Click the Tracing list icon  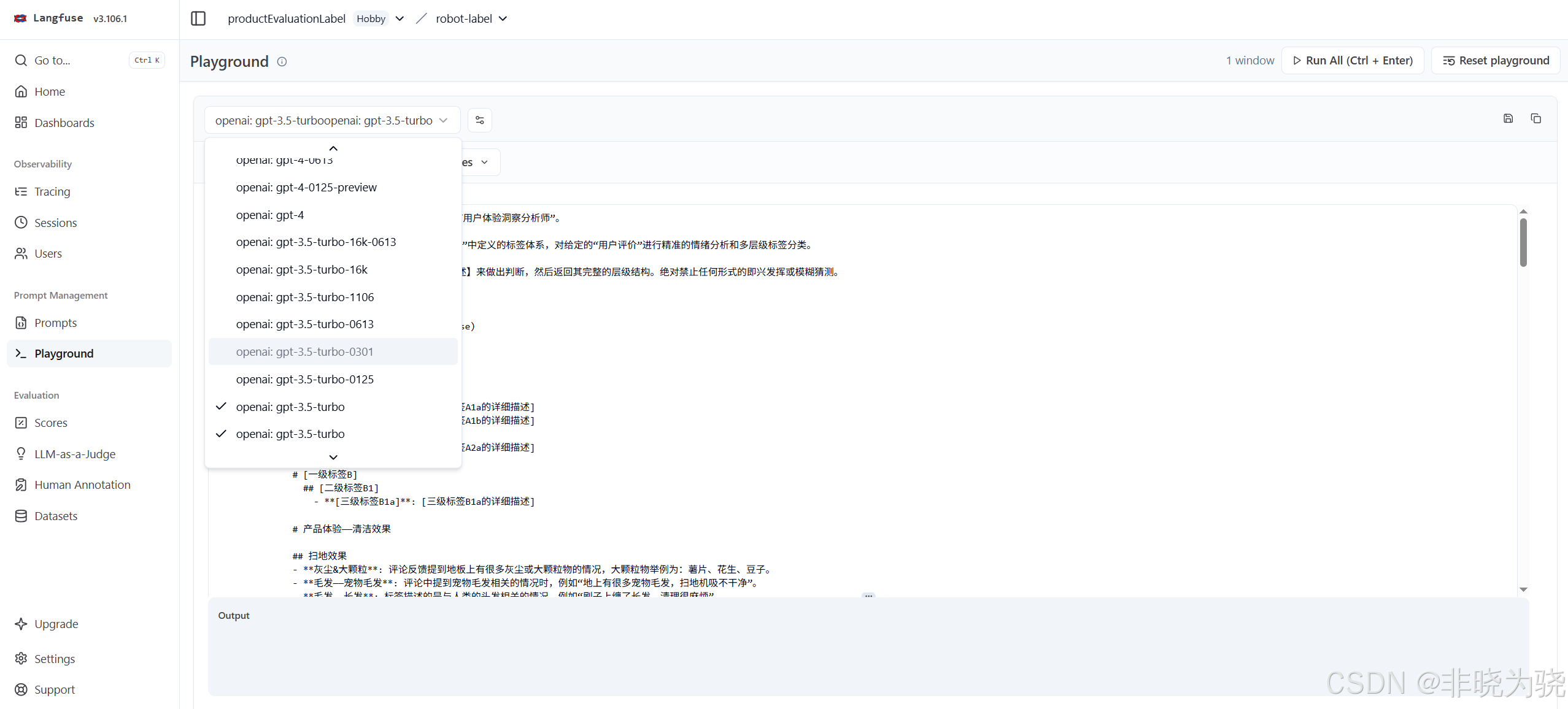(x=21, y=191)
